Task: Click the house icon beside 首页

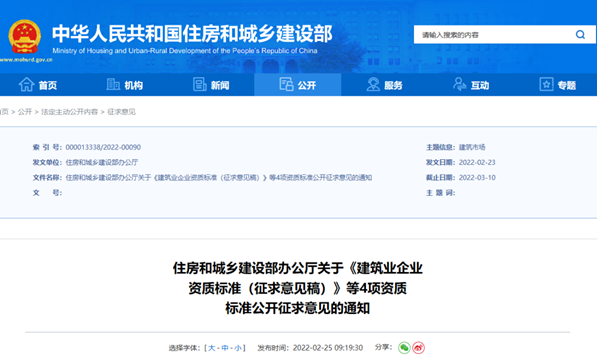Action: pos(27,84)
